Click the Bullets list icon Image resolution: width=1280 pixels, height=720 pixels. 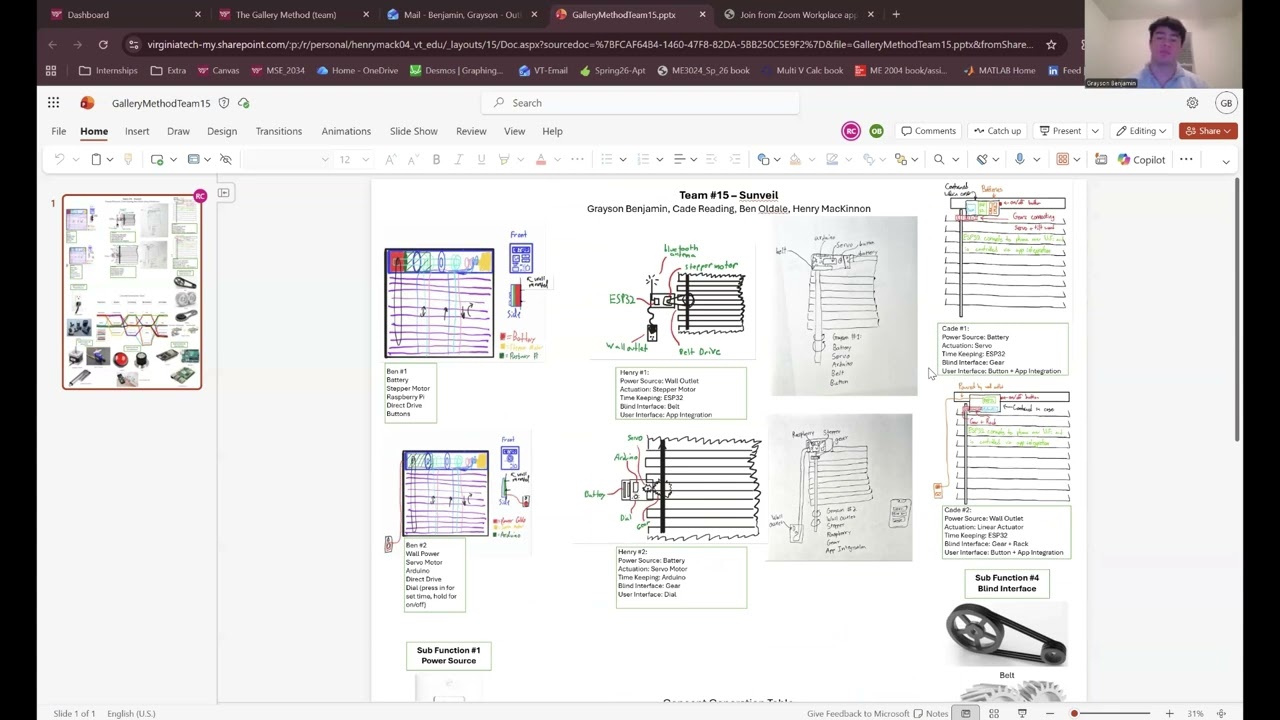point(606,160)
